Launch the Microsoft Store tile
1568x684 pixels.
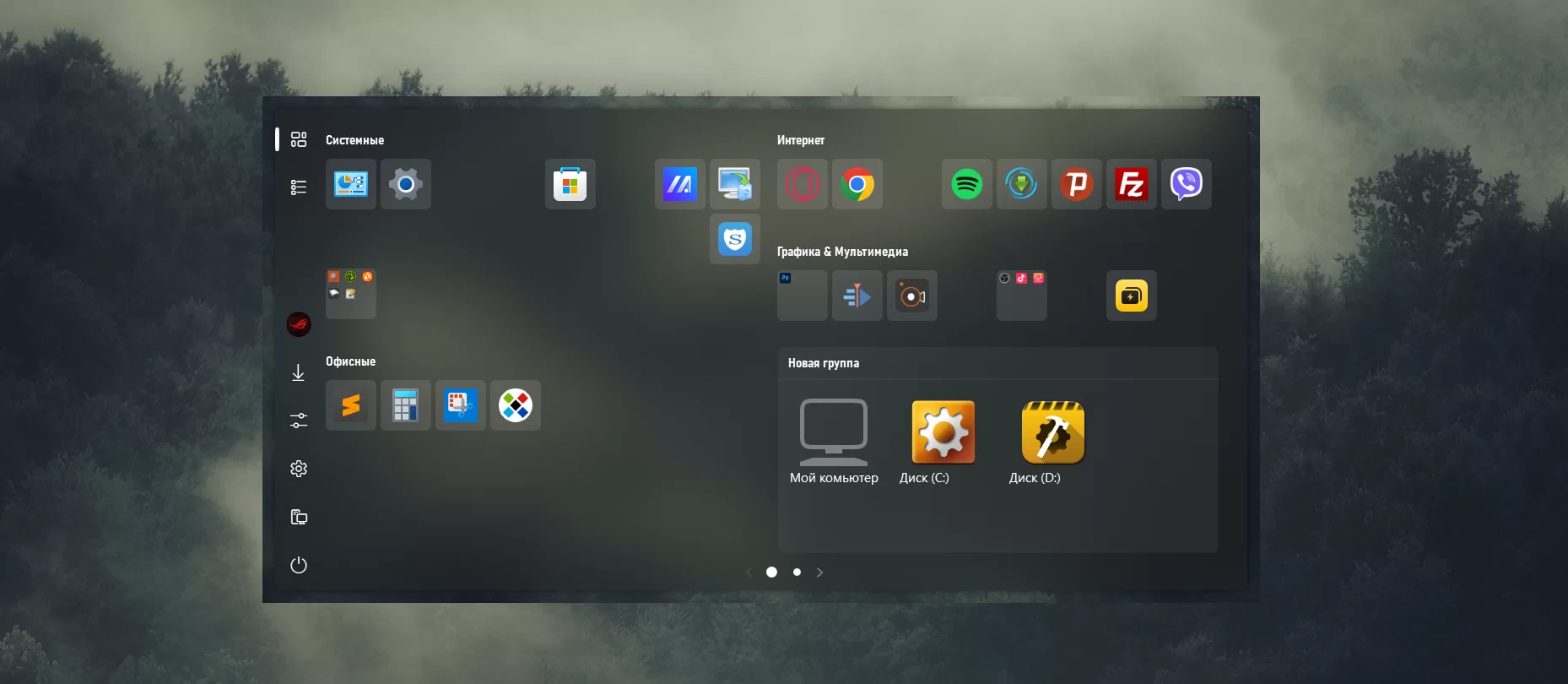pyautogui.click(x=570, y=184)
